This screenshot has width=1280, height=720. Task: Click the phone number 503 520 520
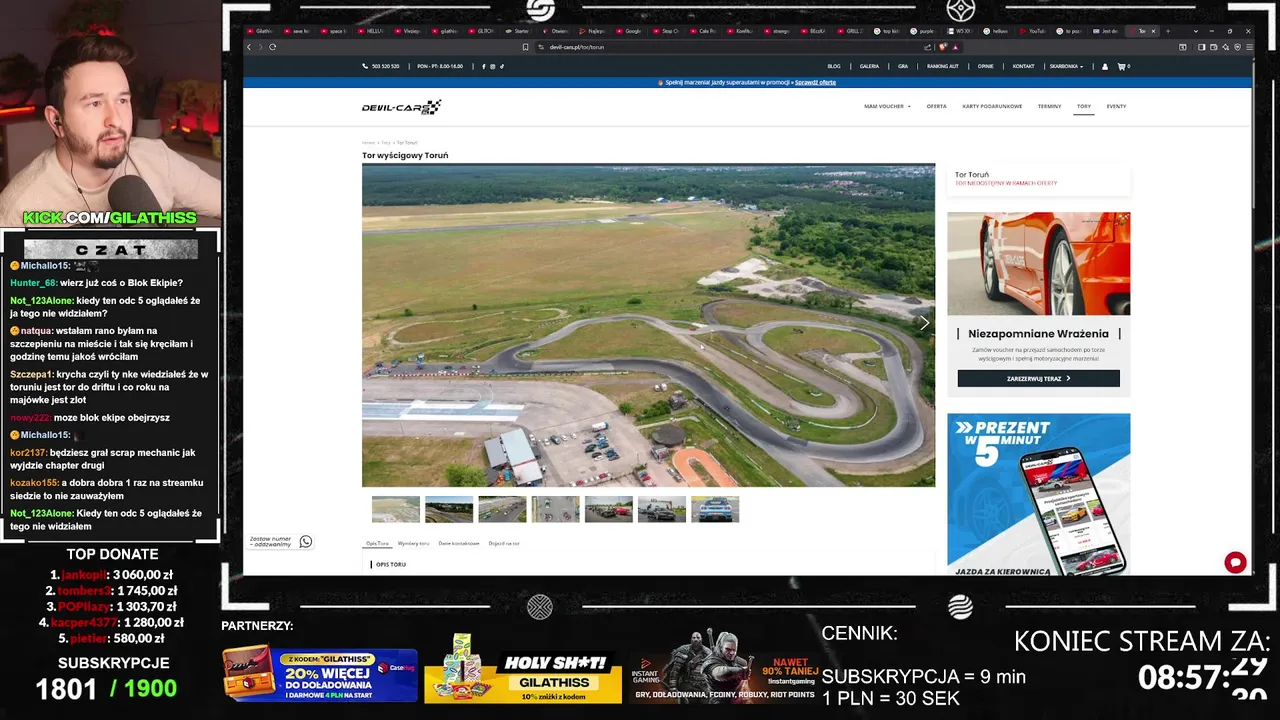point(385,66)
